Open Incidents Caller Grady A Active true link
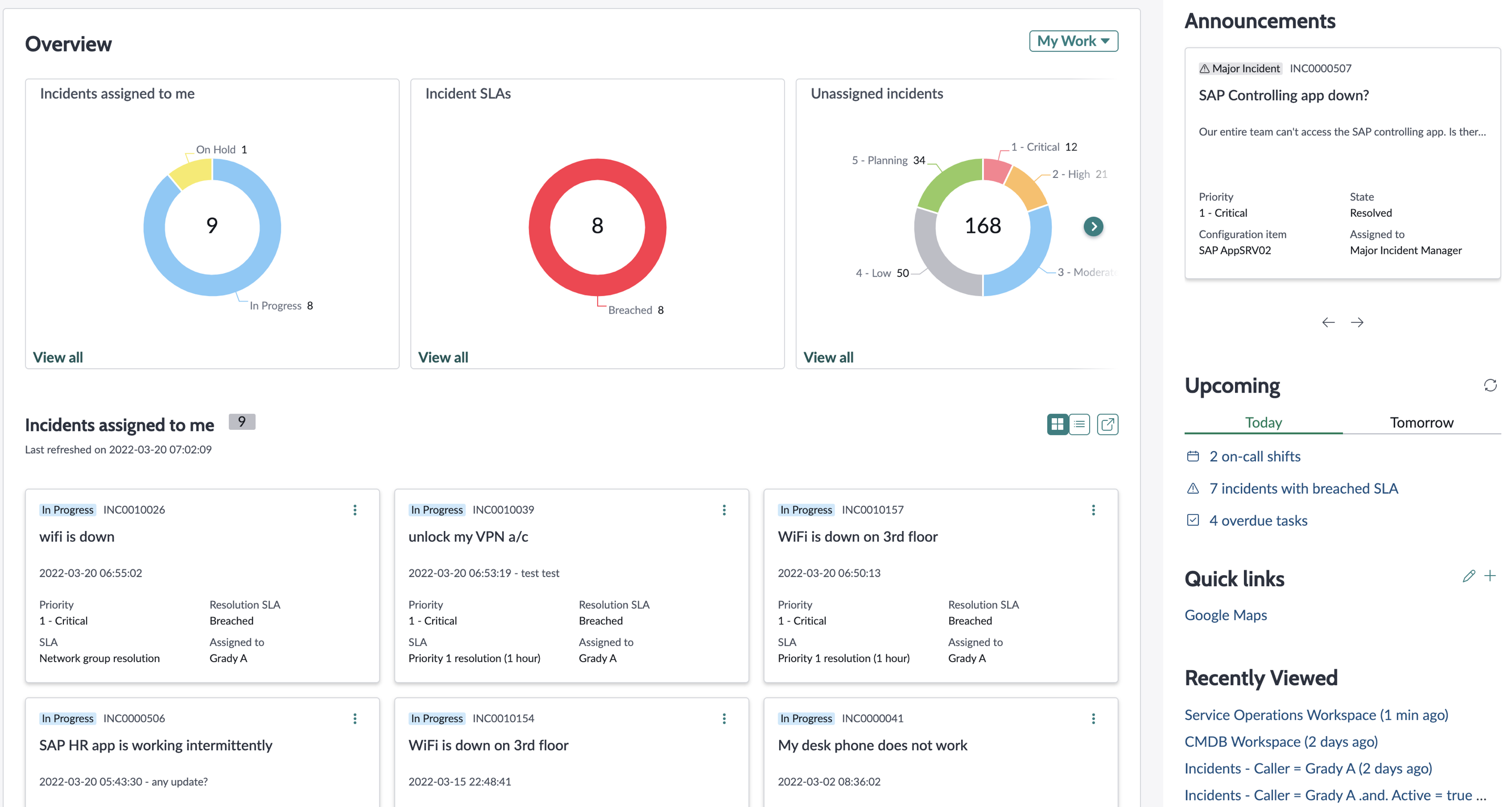The width and height of the screenshot is (1512, 807). [x=1335, y=795]
